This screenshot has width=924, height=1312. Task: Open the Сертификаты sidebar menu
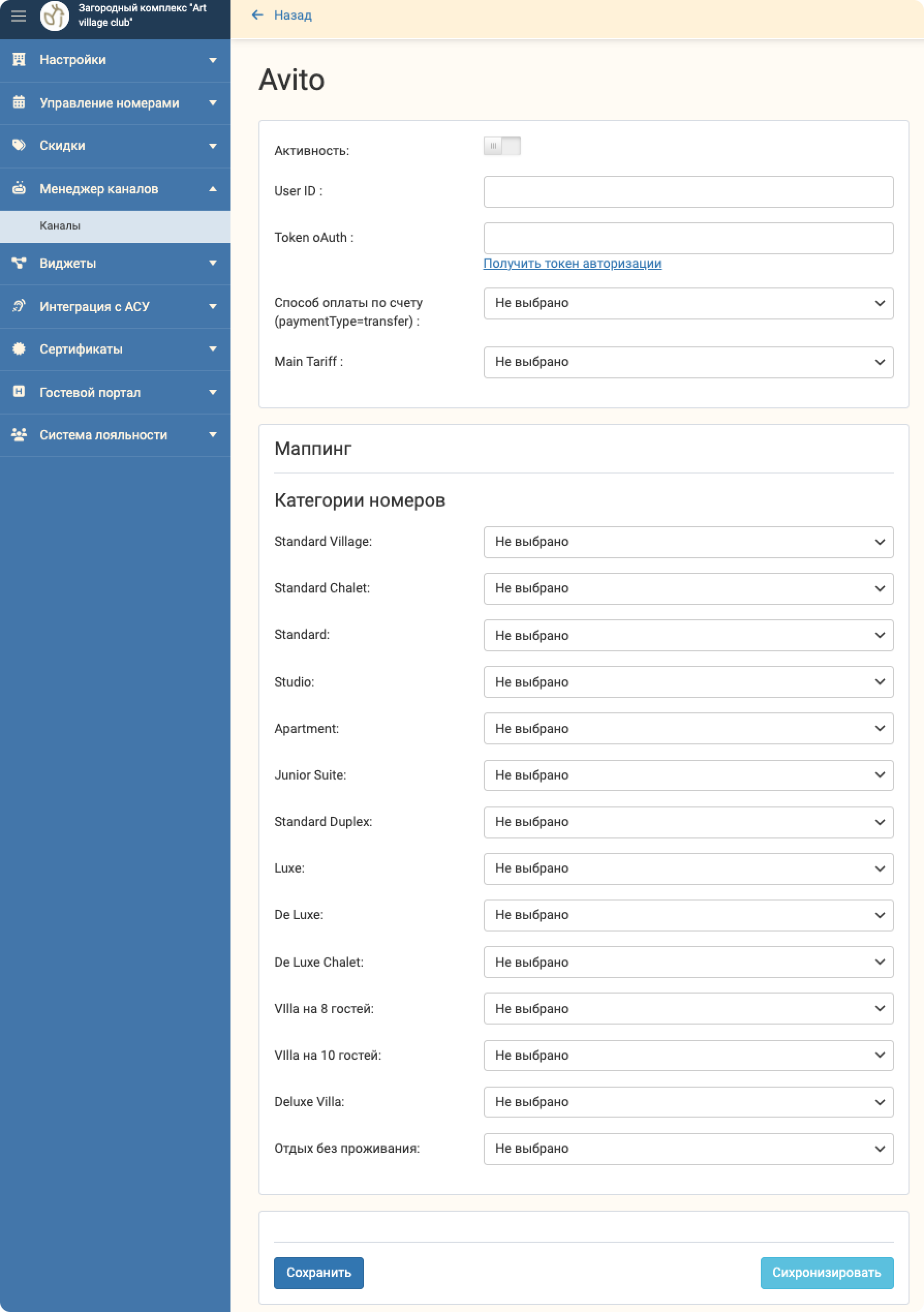(115, 349)
